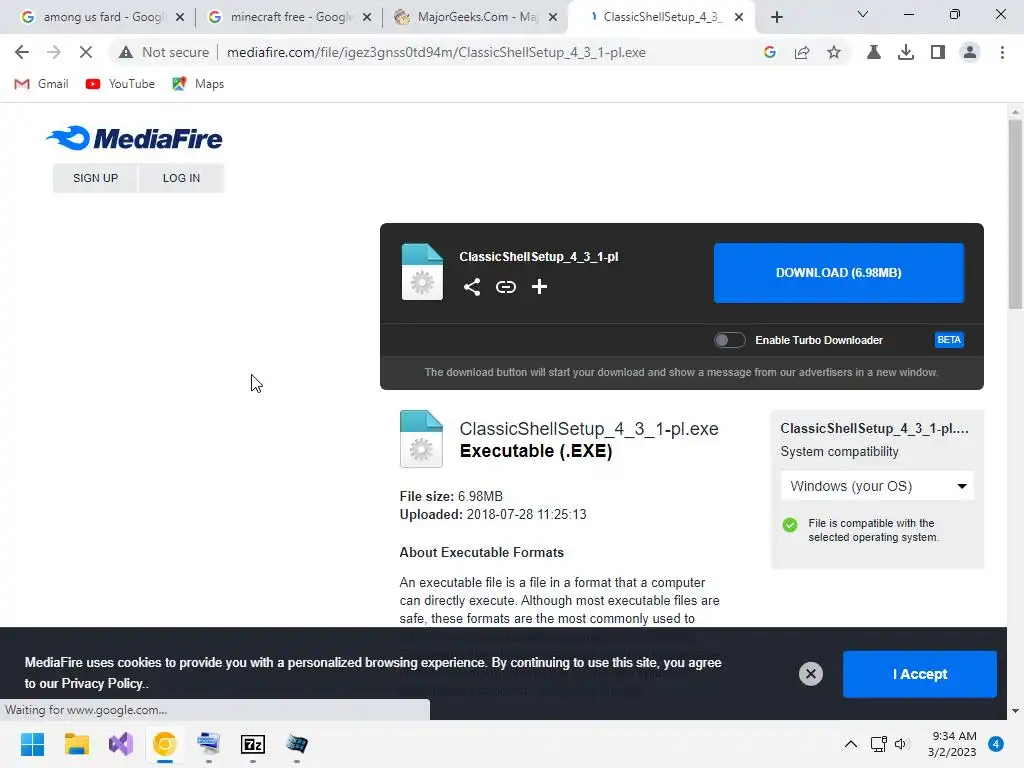Open Visual Studio from the taskbar
The width and height of the screenshot is (1024, 768).
coord(121,744)
